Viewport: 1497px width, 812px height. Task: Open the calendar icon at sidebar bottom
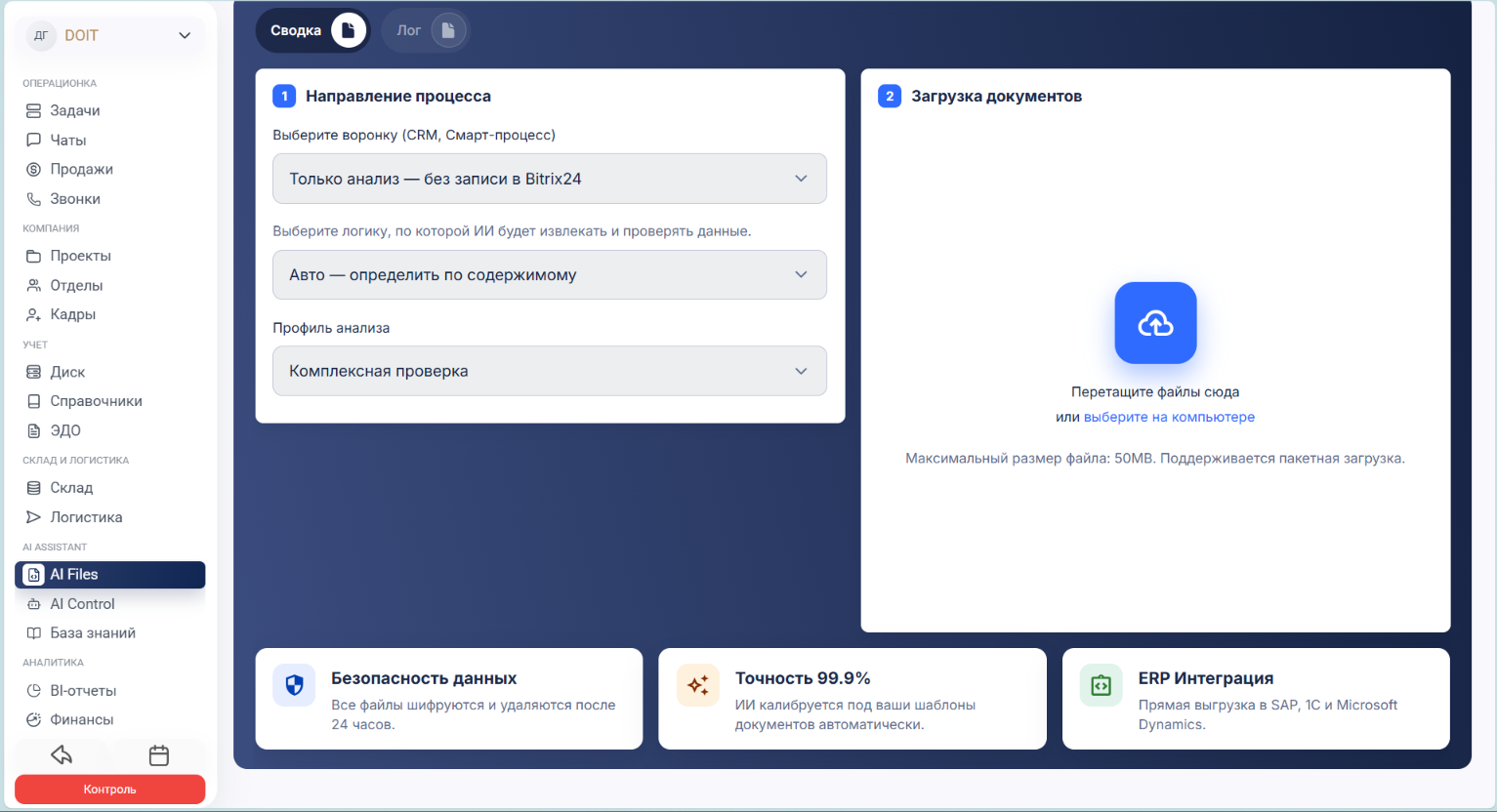[159, 755]
